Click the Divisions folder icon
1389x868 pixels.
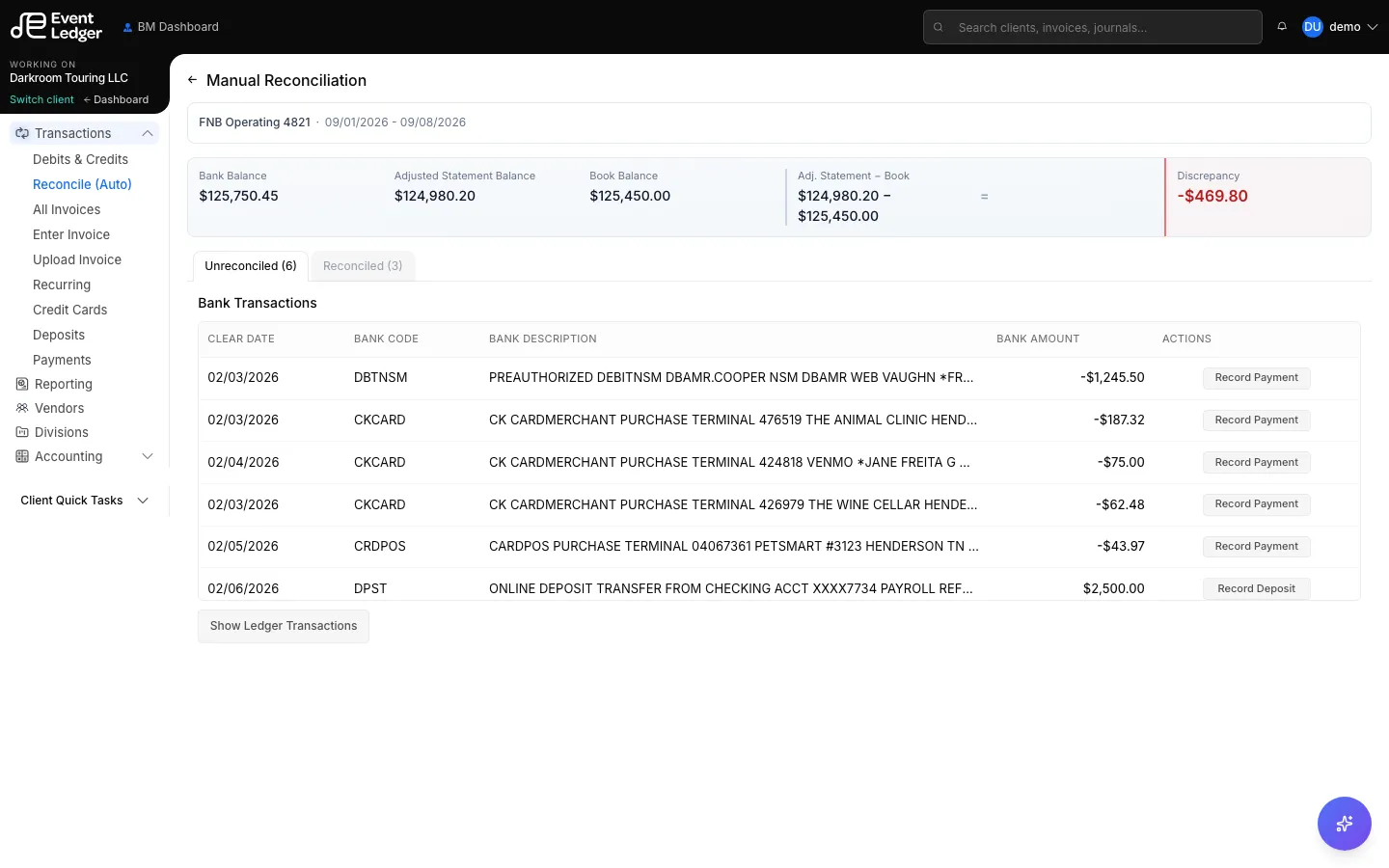[x=22, y=432]
